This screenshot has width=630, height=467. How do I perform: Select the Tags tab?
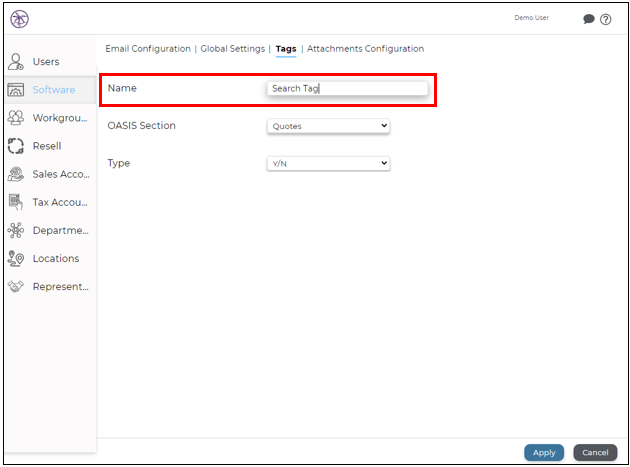click(x=286, y=49)
